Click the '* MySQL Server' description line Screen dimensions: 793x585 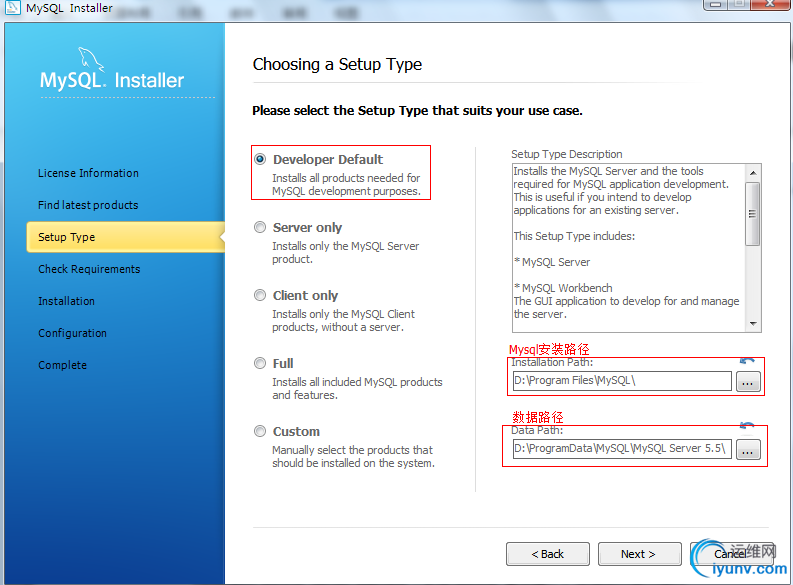point(552,262)
